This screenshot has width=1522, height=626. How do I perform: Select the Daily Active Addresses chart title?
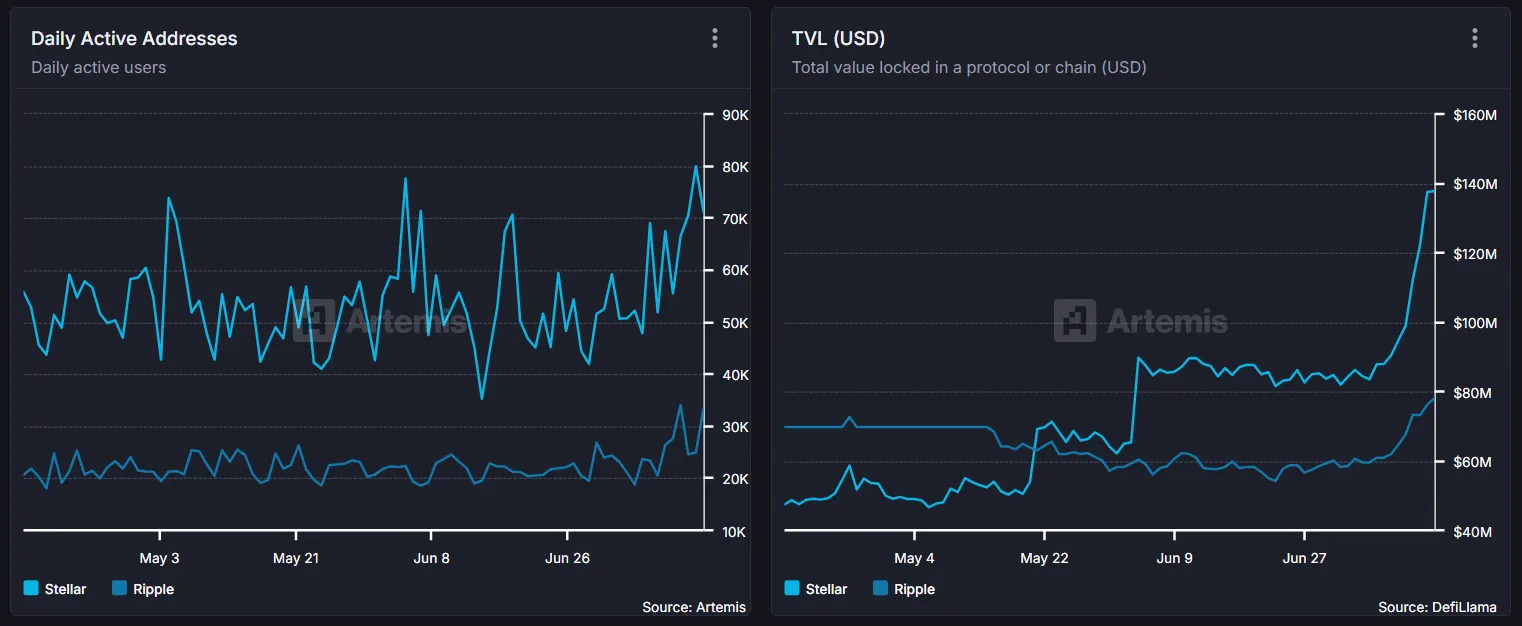coord(134,38)
